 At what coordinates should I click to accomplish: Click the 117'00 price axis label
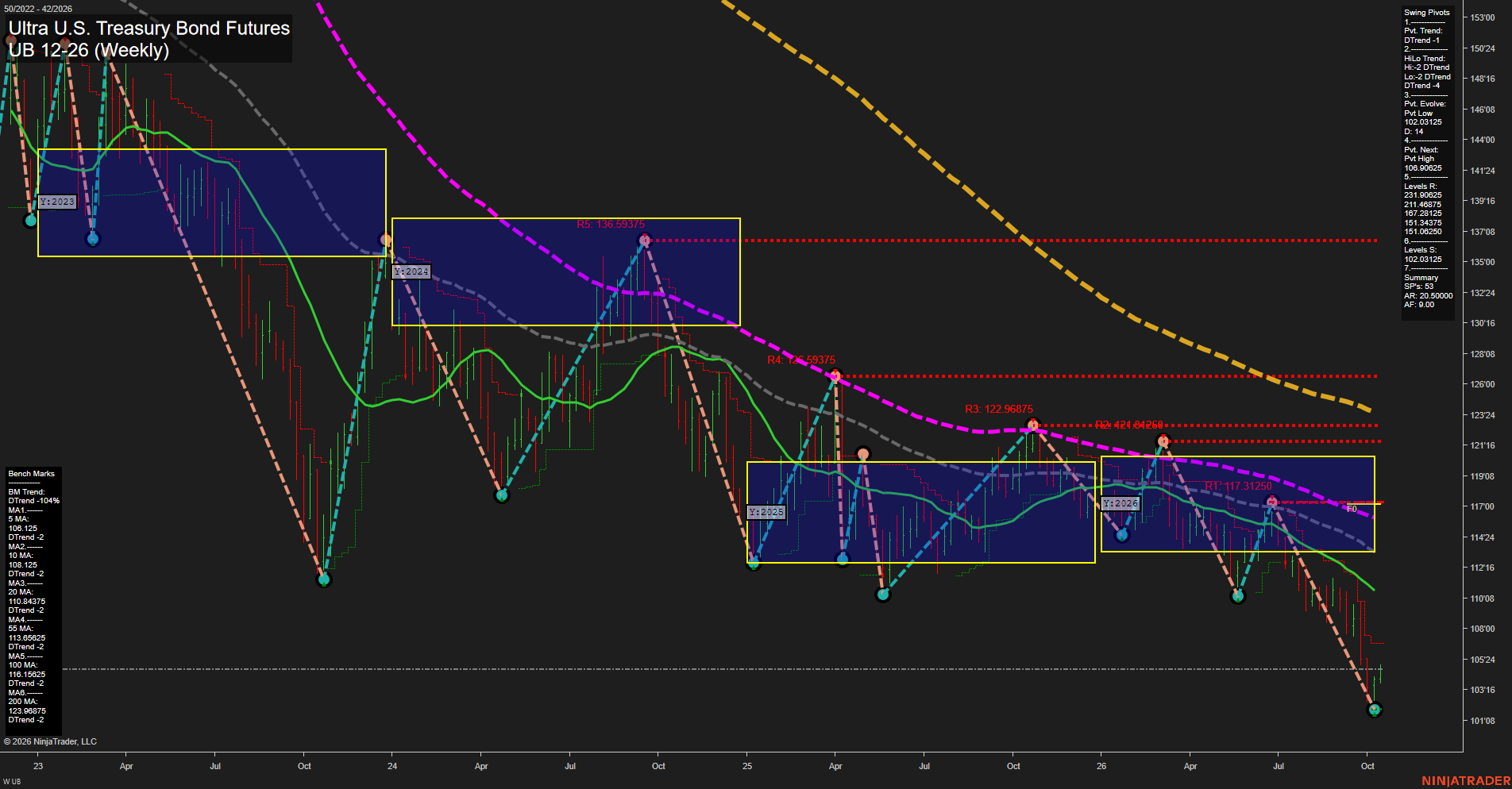1483,506
